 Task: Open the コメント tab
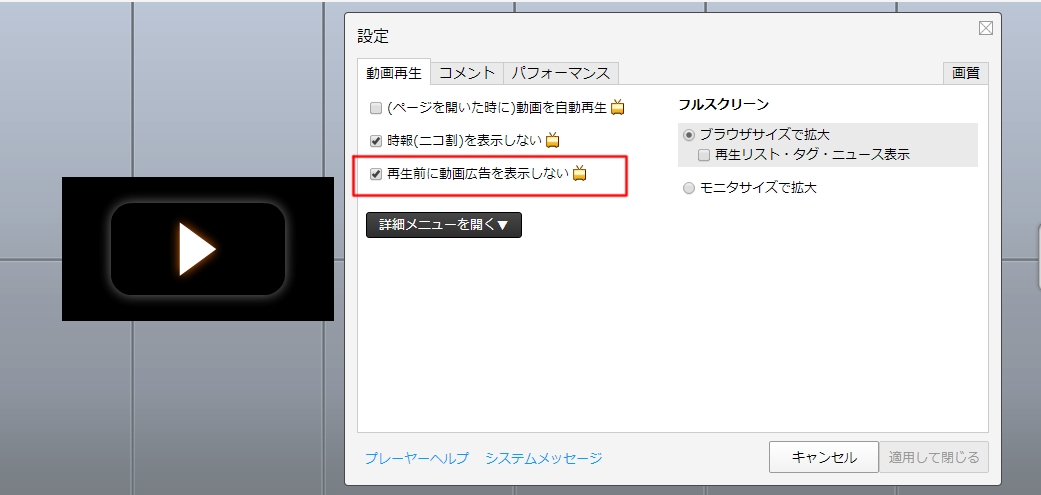[467, 73]
